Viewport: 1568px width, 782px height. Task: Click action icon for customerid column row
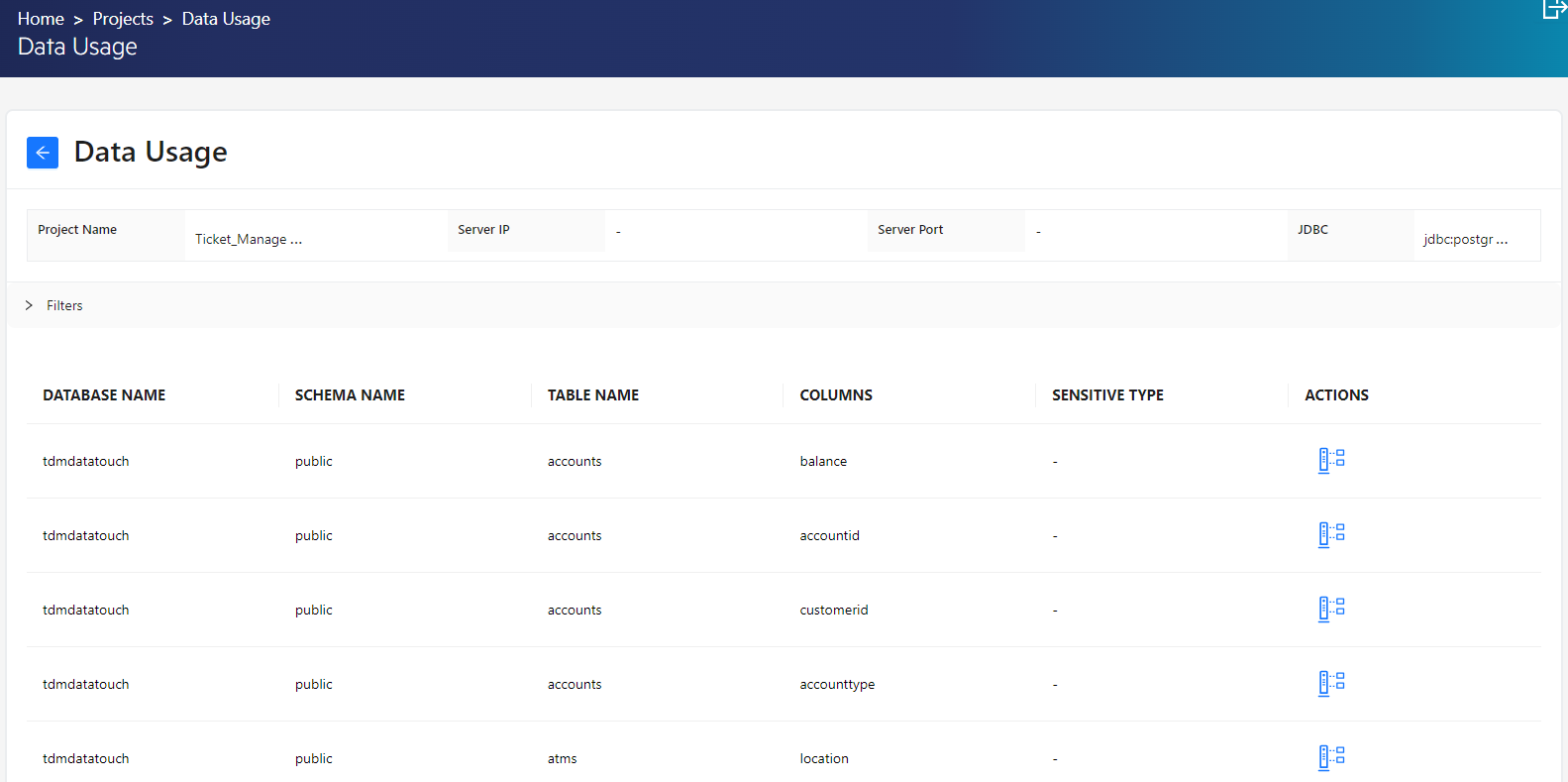pos(1331,609)
